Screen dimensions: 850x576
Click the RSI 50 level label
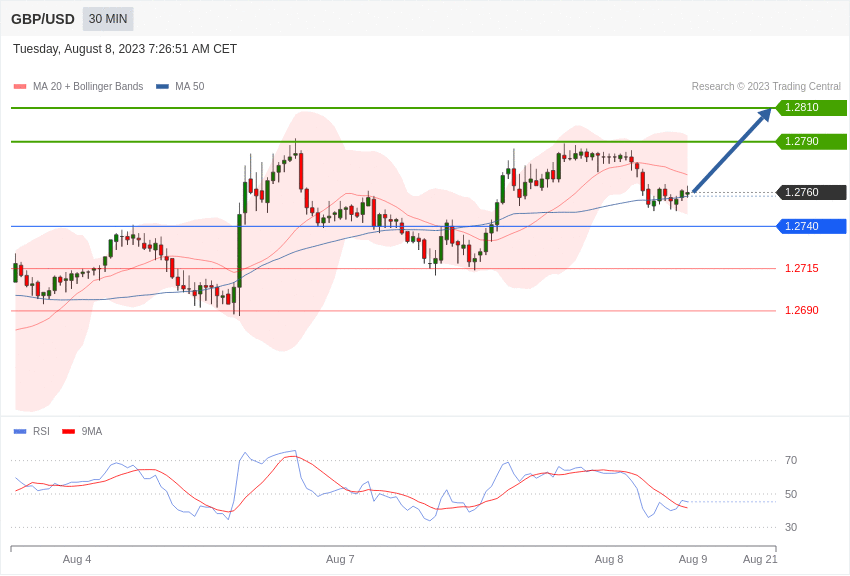coord(791,494)
